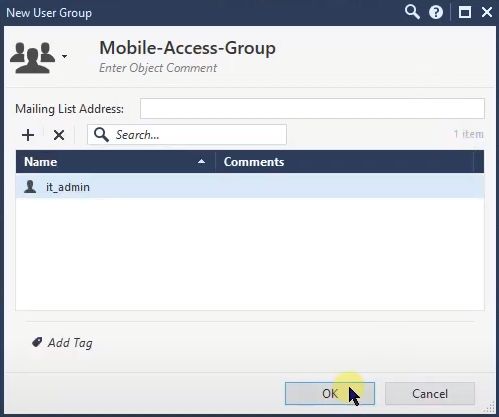Expand the dropdown arrow beside the group icon
The height and width of the screenshot is (417, 499).
64,56
